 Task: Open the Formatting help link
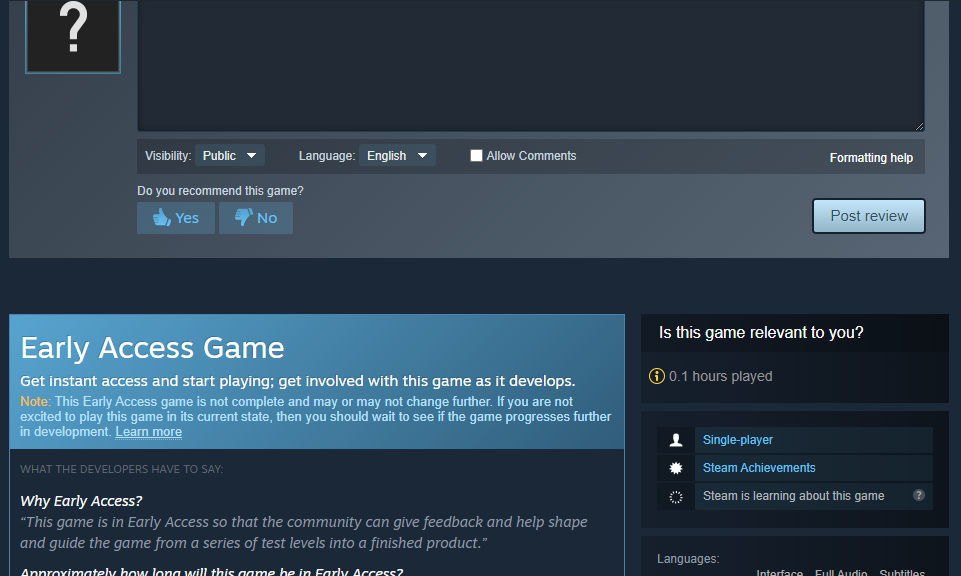click(871, 157)
